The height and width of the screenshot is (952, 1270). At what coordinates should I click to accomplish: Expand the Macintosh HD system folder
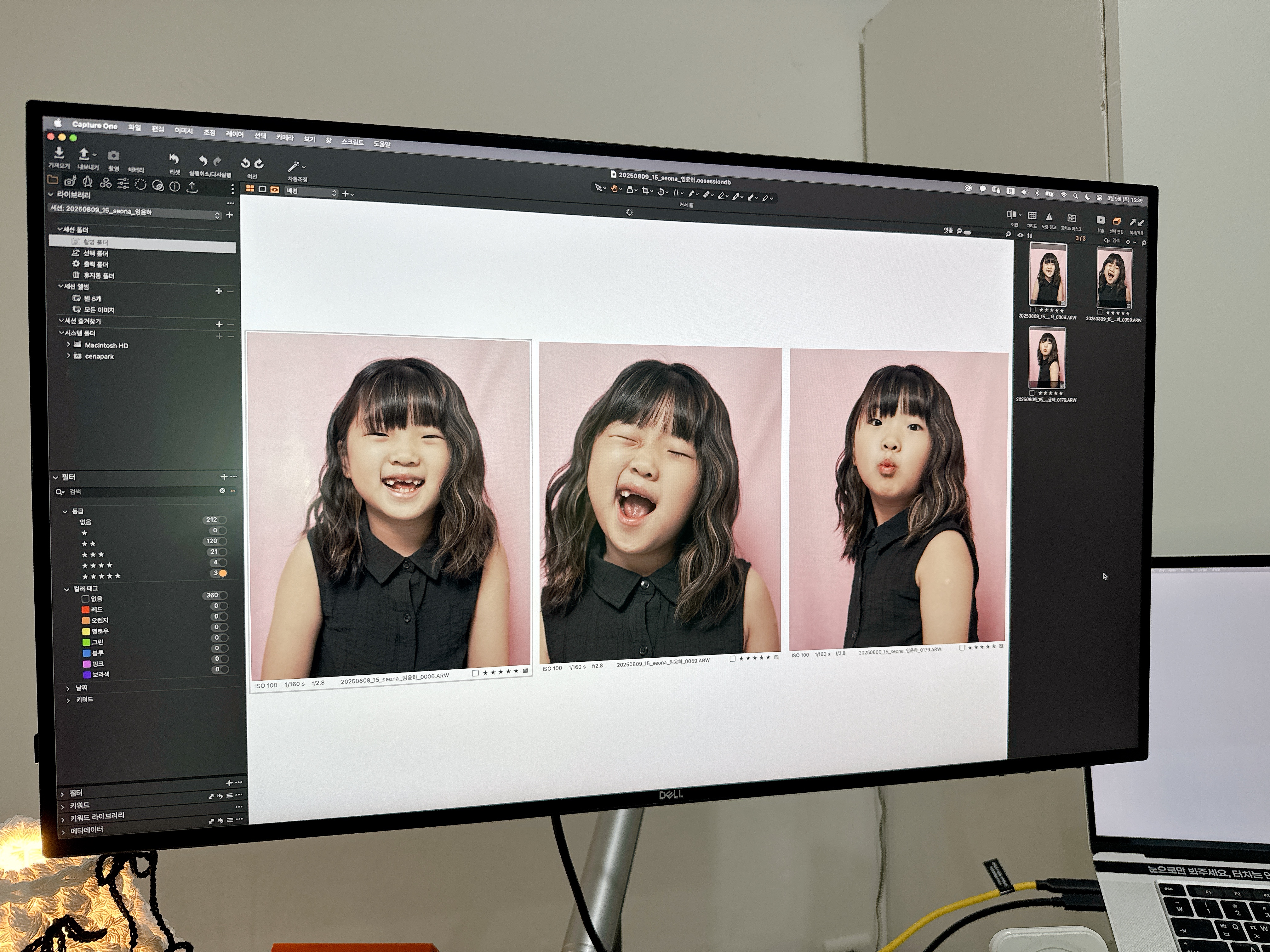[68, 345]
